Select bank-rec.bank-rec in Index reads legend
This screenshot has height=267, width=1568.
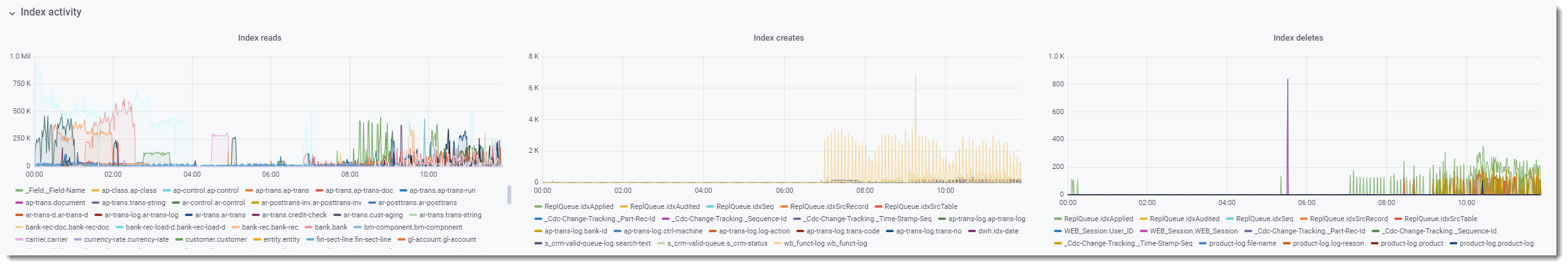click(270, 228)
